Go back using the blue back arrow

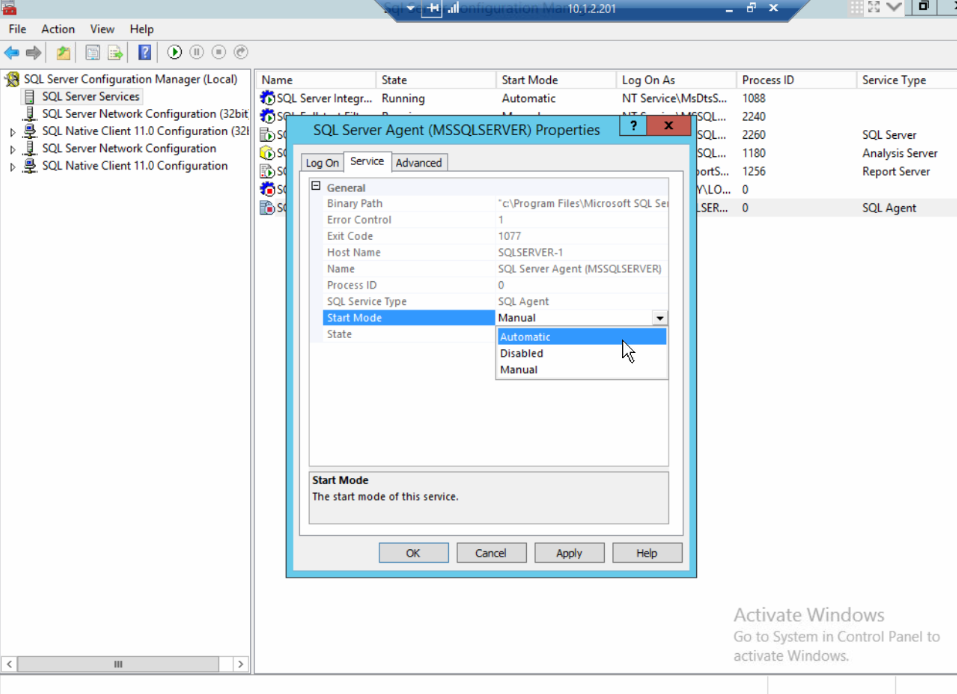click(x=12, y=52)
